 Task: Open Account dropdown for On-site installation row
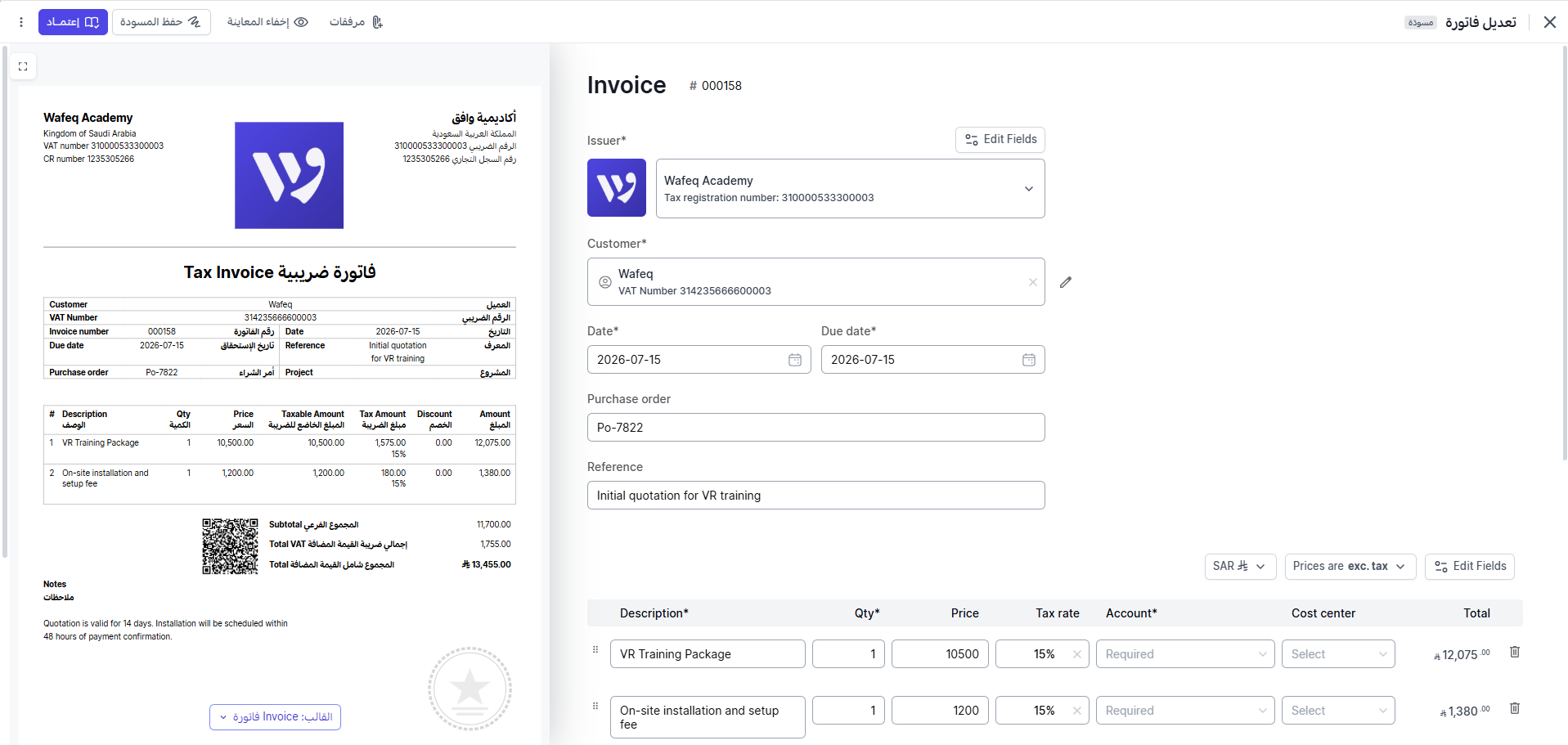1185,711
